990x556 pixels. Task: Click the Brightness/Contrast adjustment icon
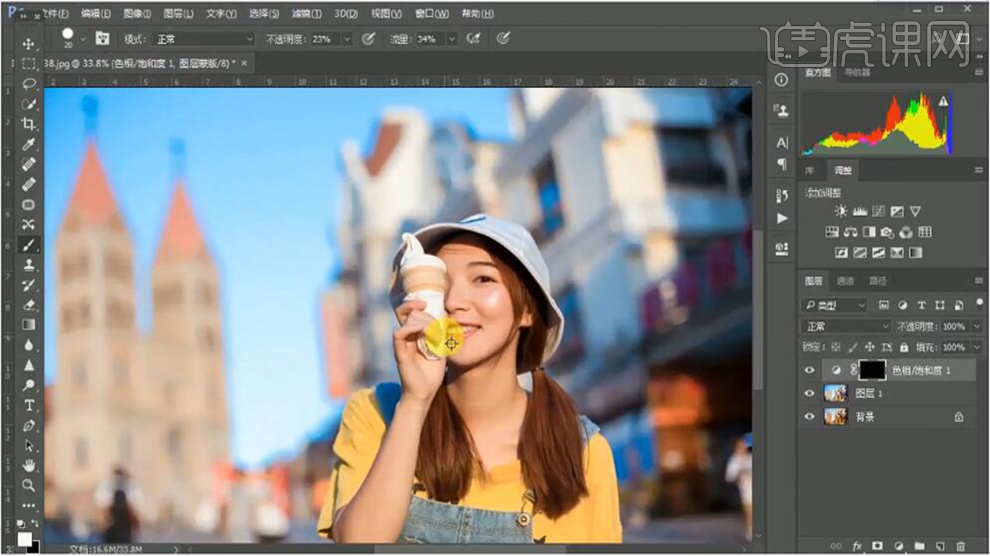841,211
